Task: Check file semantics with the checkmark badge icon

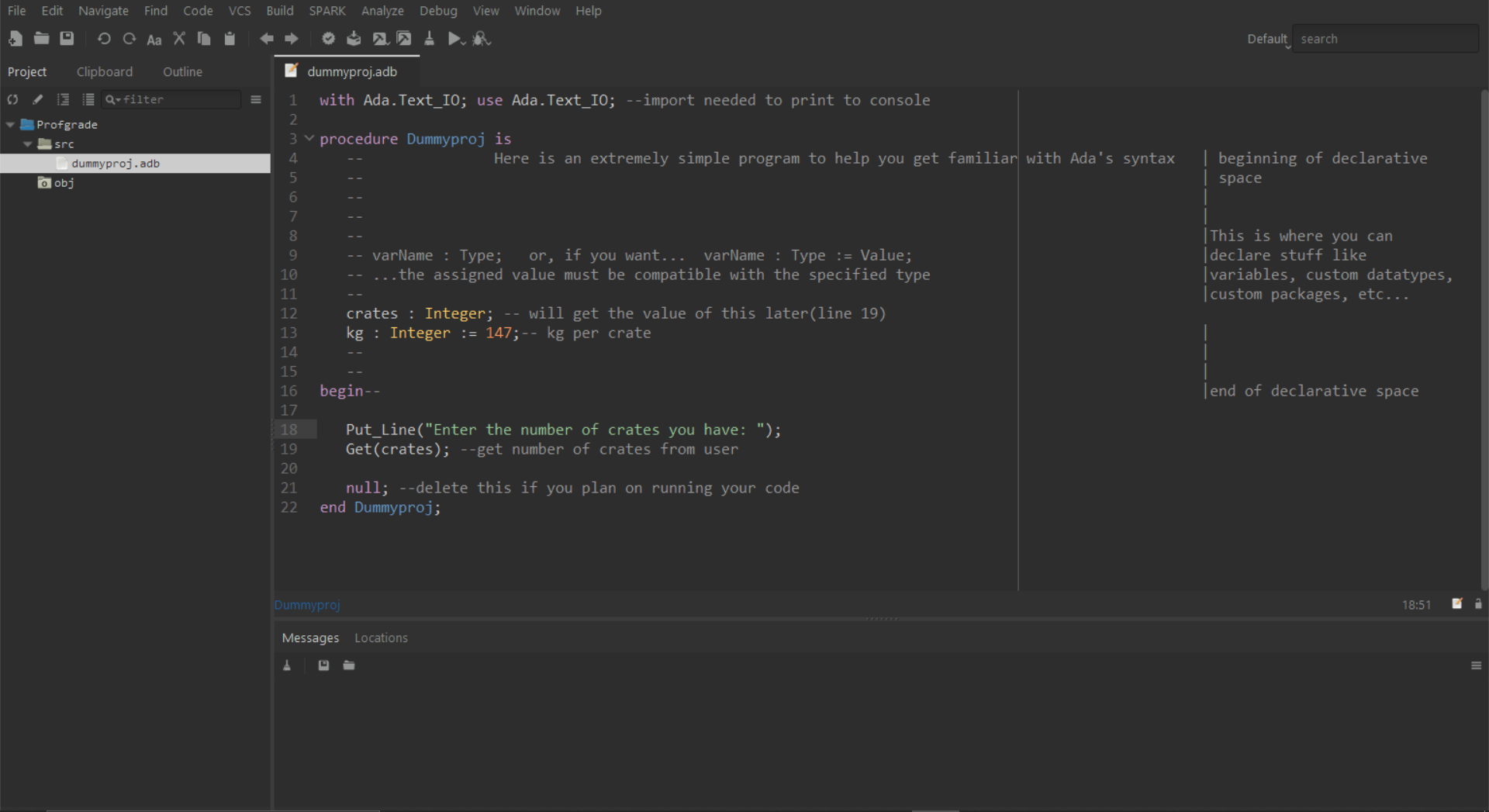Action: click(329, 39)
